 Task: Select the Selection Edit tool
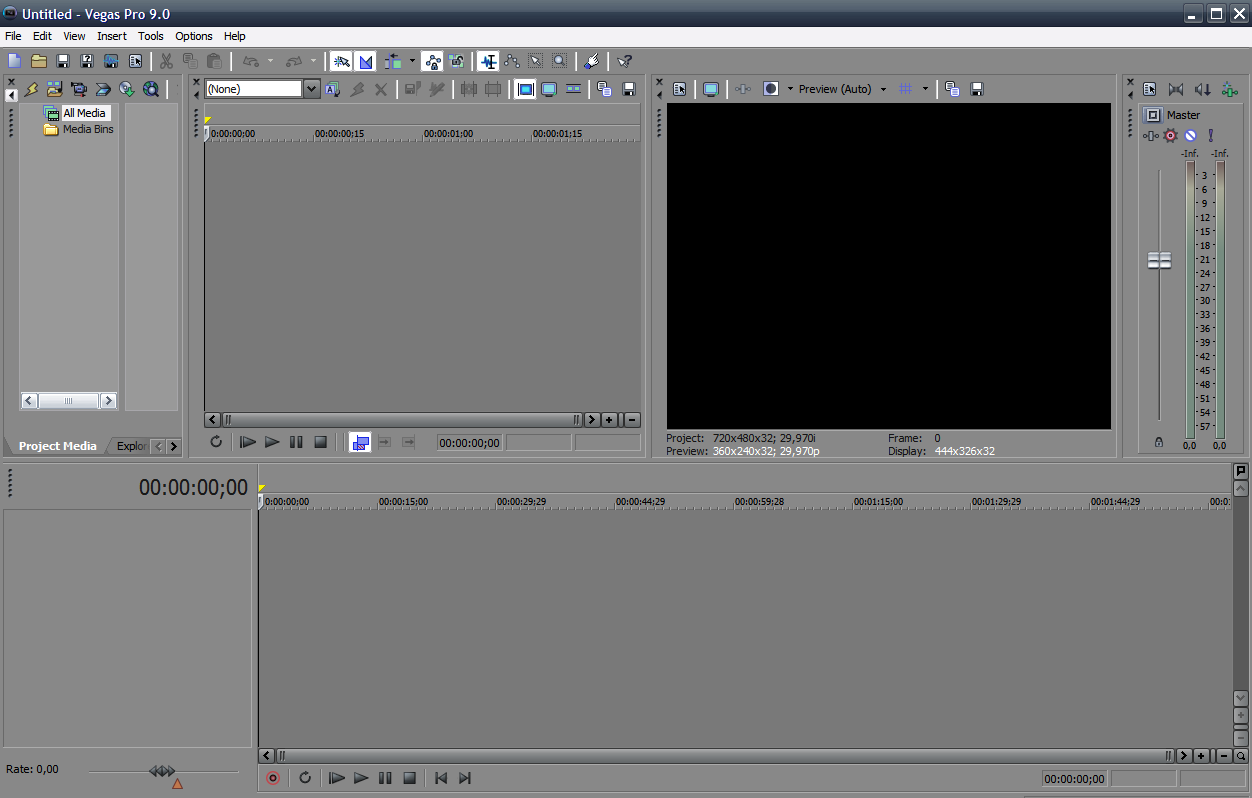click(x=536, y=61)
